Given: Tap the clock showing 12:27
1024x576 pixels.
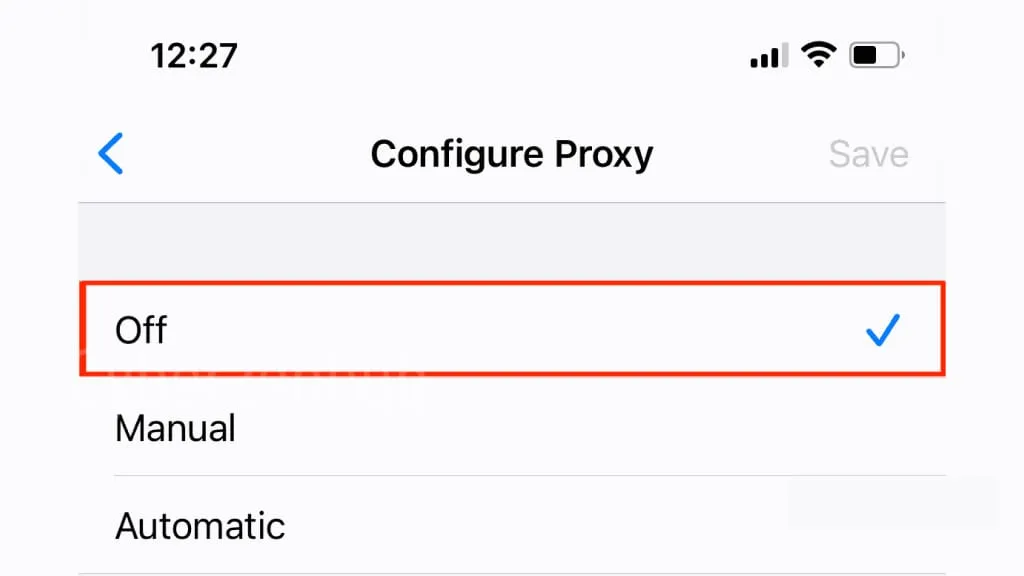Looking at the screenshot, I should pyautogui.click(x=196, y=55).
